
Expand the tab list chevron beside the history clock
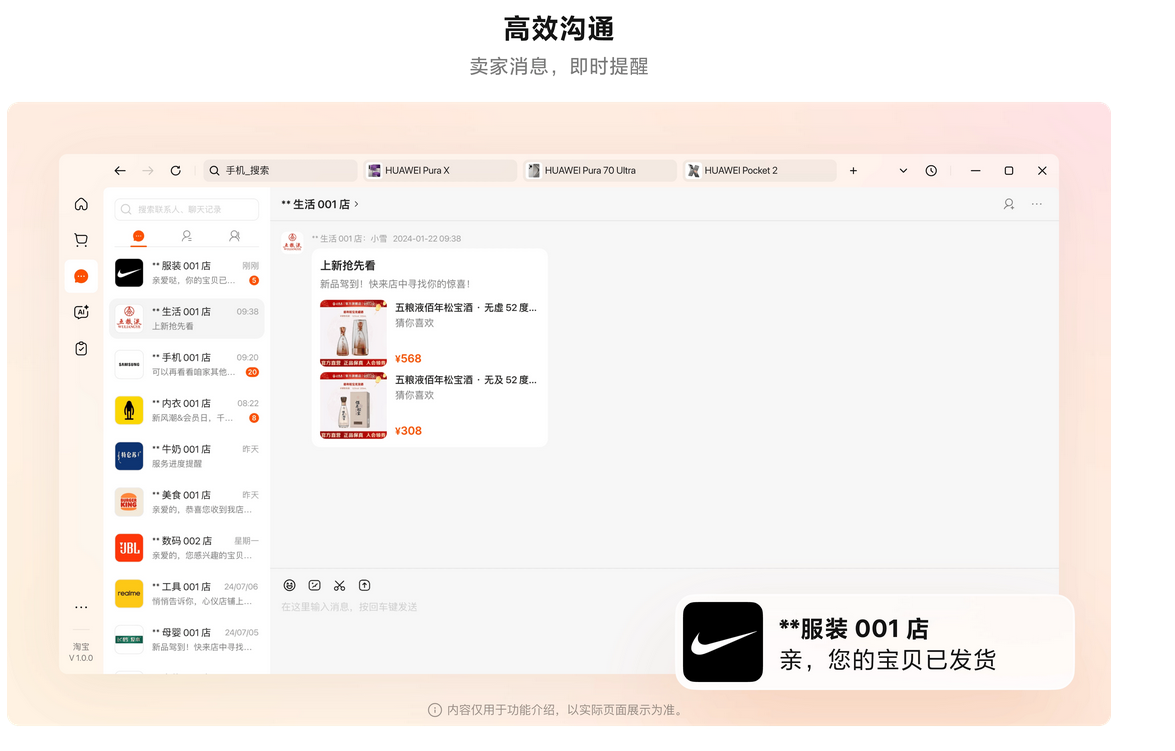903,171
